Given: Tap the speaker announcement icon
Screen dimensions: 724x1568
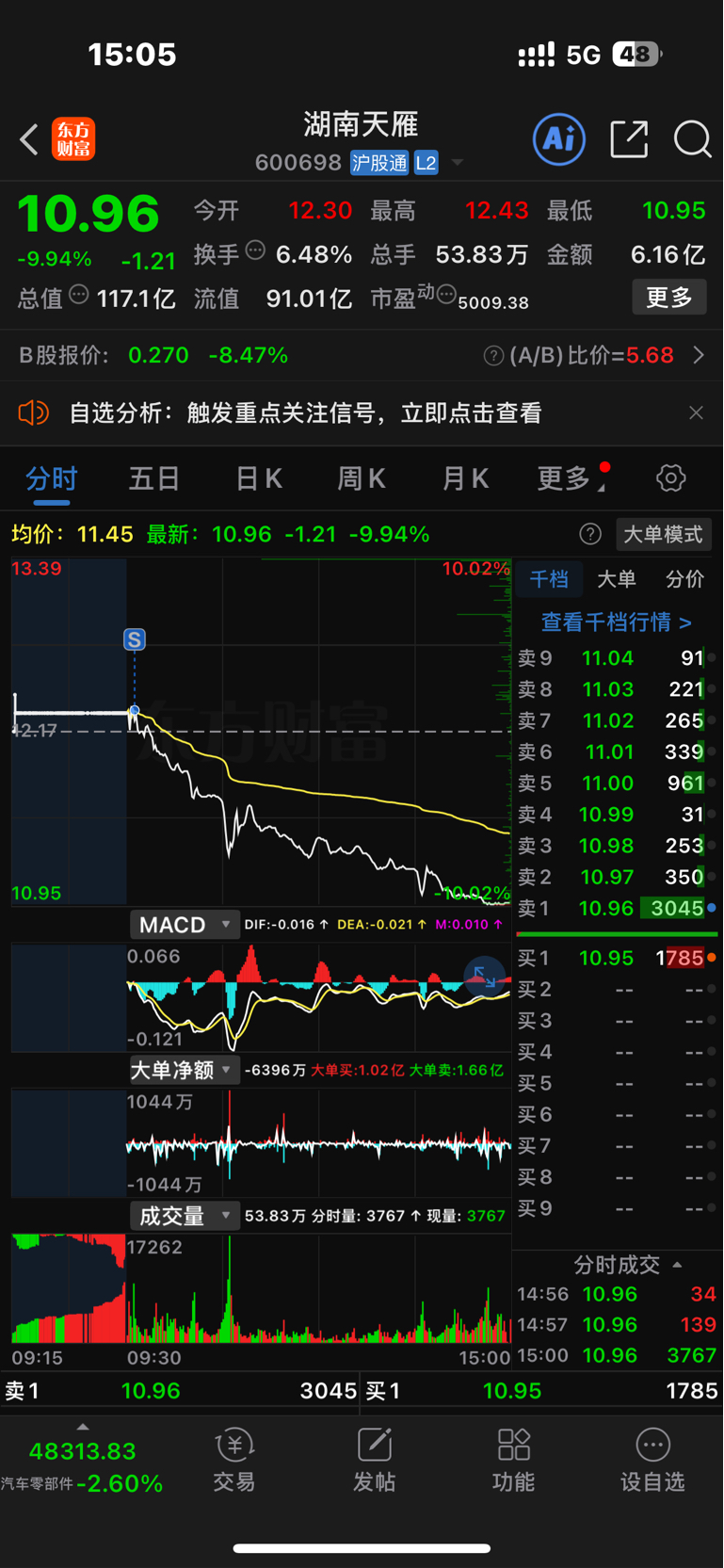Looking at the screenshot, I should pos(33,412).
